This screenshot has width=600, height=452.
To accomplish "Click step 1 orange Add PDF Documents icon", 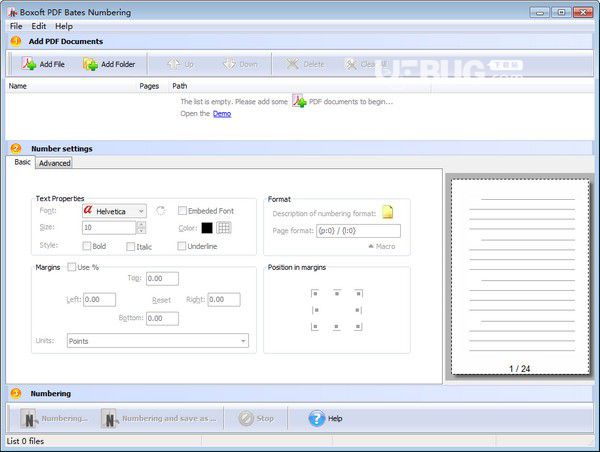I will pyautogui.click(x=16, y=41).
